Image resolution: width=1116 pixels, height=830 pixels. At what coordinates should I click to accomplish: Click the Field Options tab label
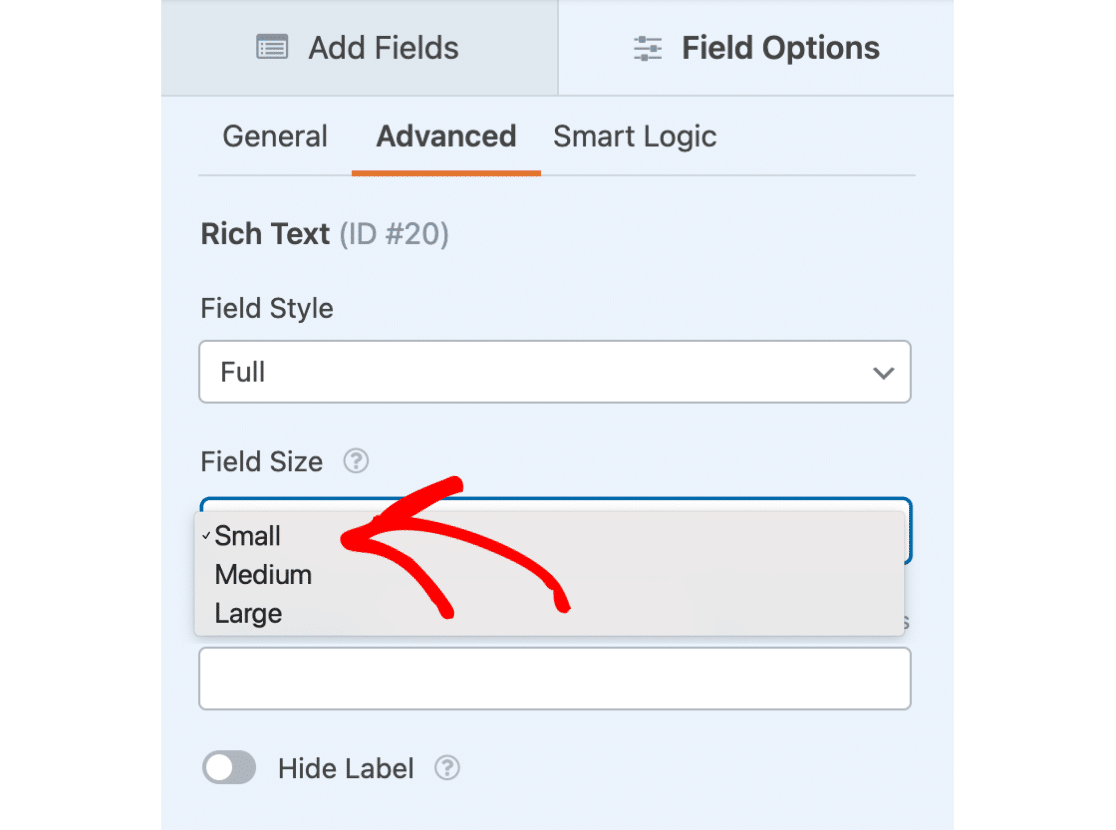(x=780, y=48)
